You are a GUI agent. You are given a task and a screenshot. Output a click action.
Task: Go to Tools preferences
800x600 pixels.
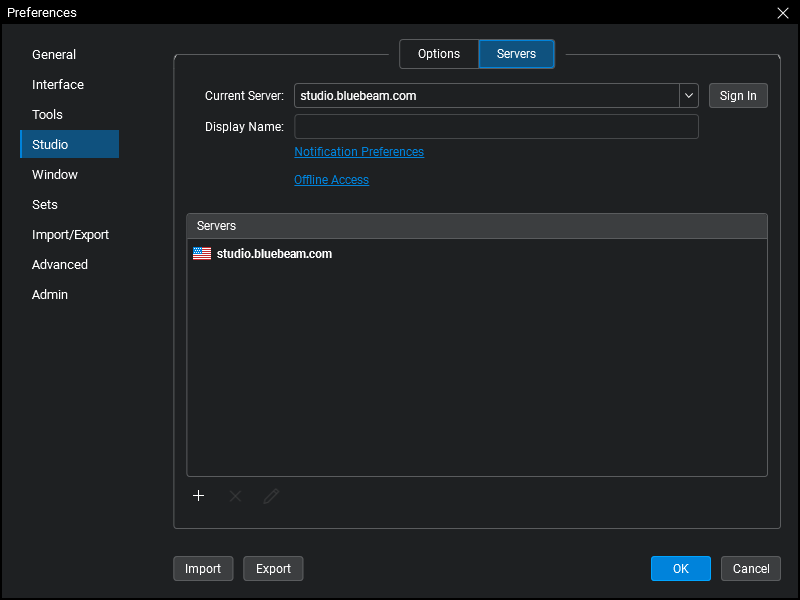[47, 115]
